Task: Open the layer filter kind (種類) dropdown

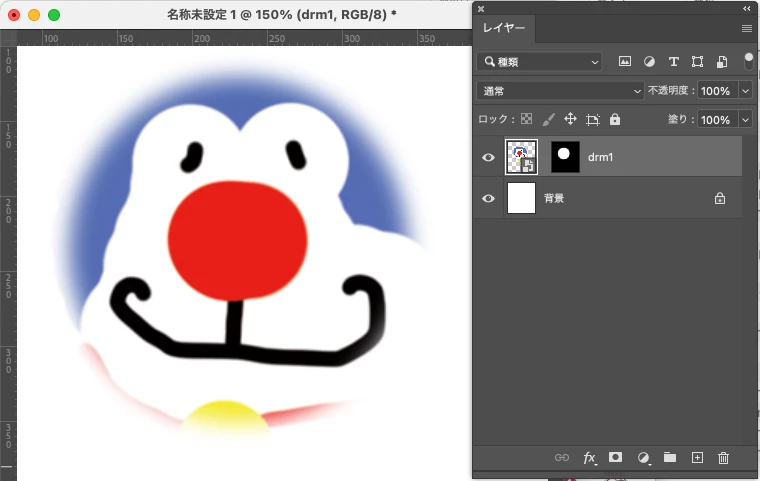Action: pyautogui.click(x=540, y=62)
